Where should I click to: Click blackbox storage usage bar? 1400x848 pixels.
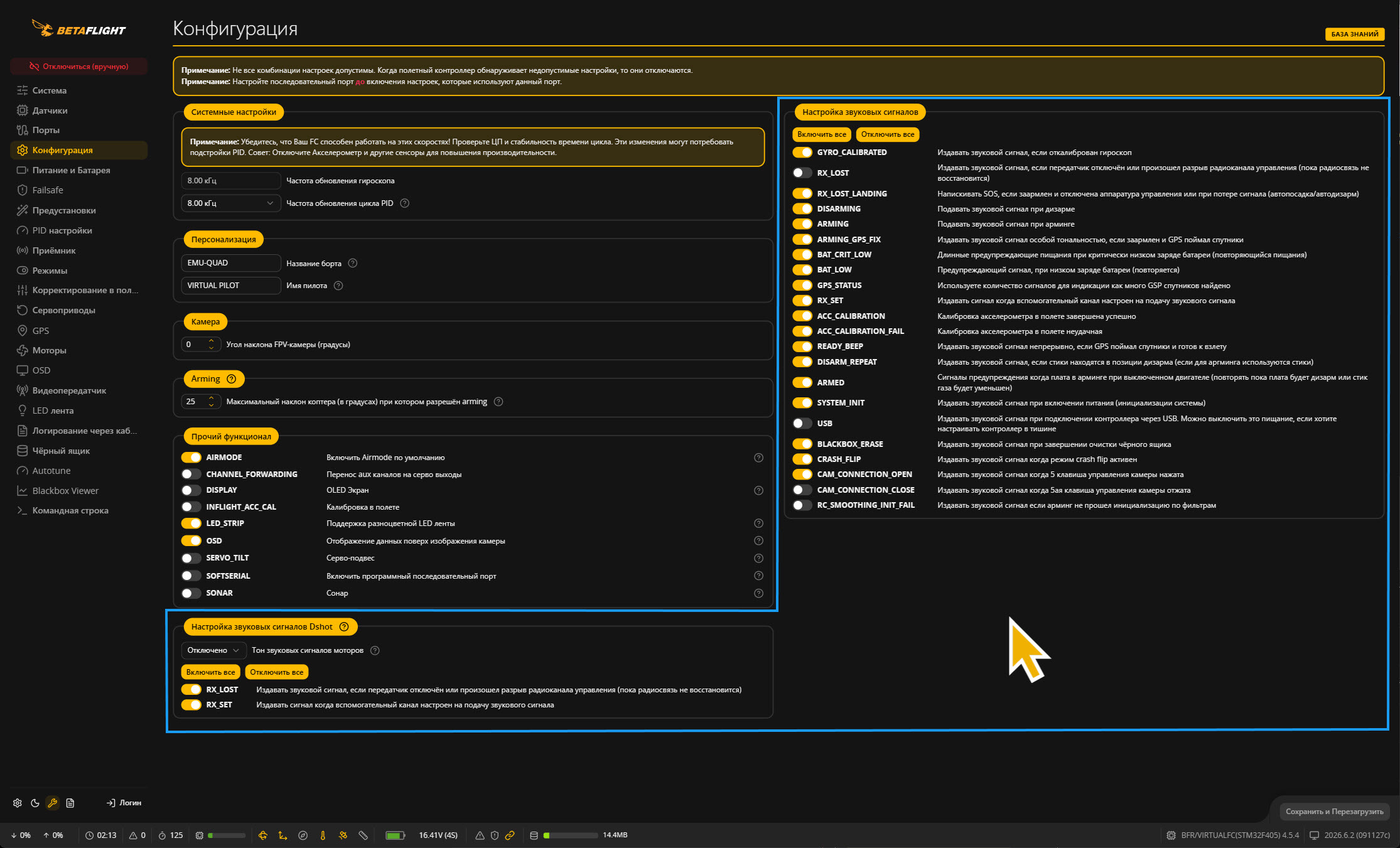(x=571, y=835)
